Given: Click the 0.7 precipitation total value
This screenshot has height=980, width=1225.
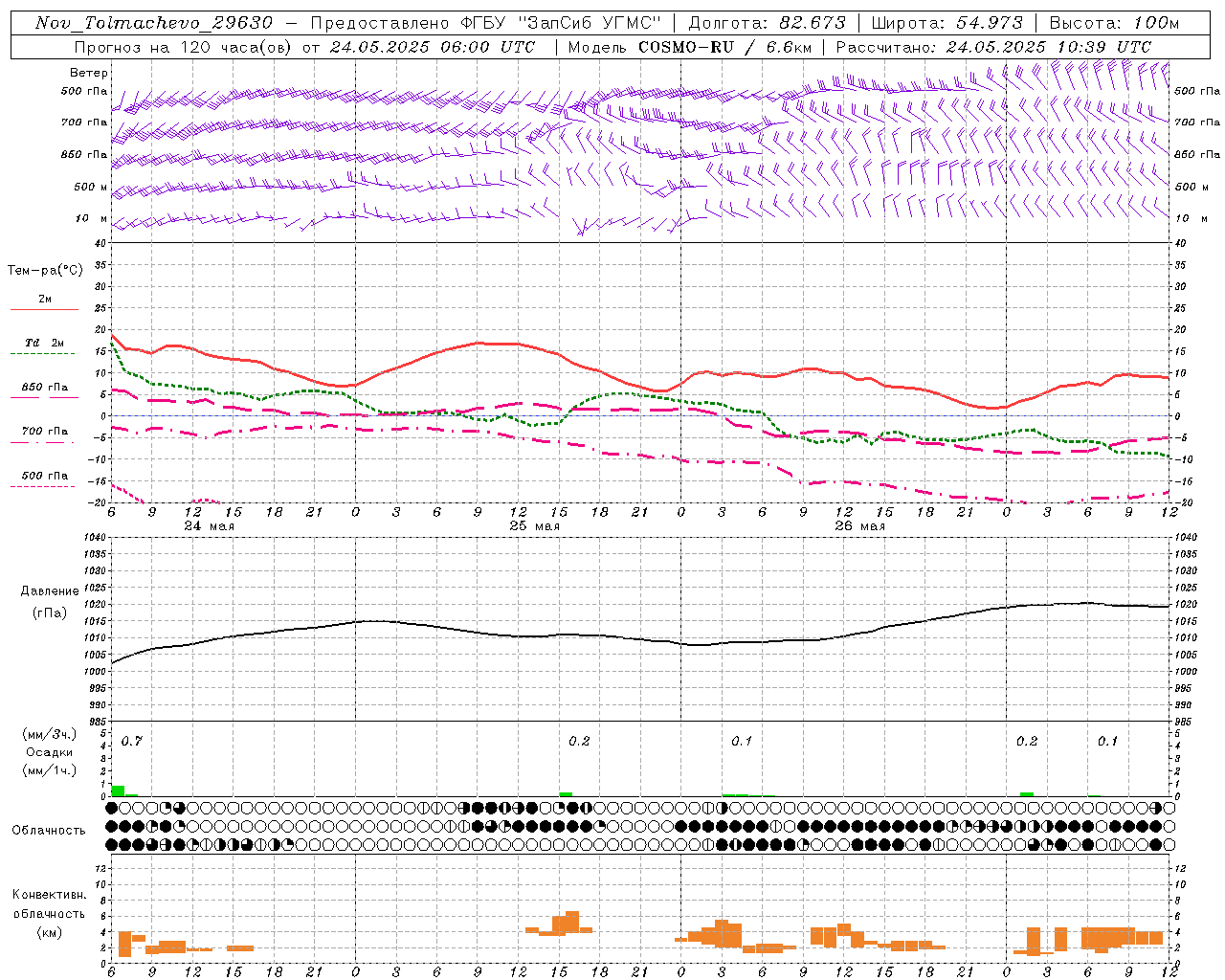Looking at the screenshot, I should point(131,742).
